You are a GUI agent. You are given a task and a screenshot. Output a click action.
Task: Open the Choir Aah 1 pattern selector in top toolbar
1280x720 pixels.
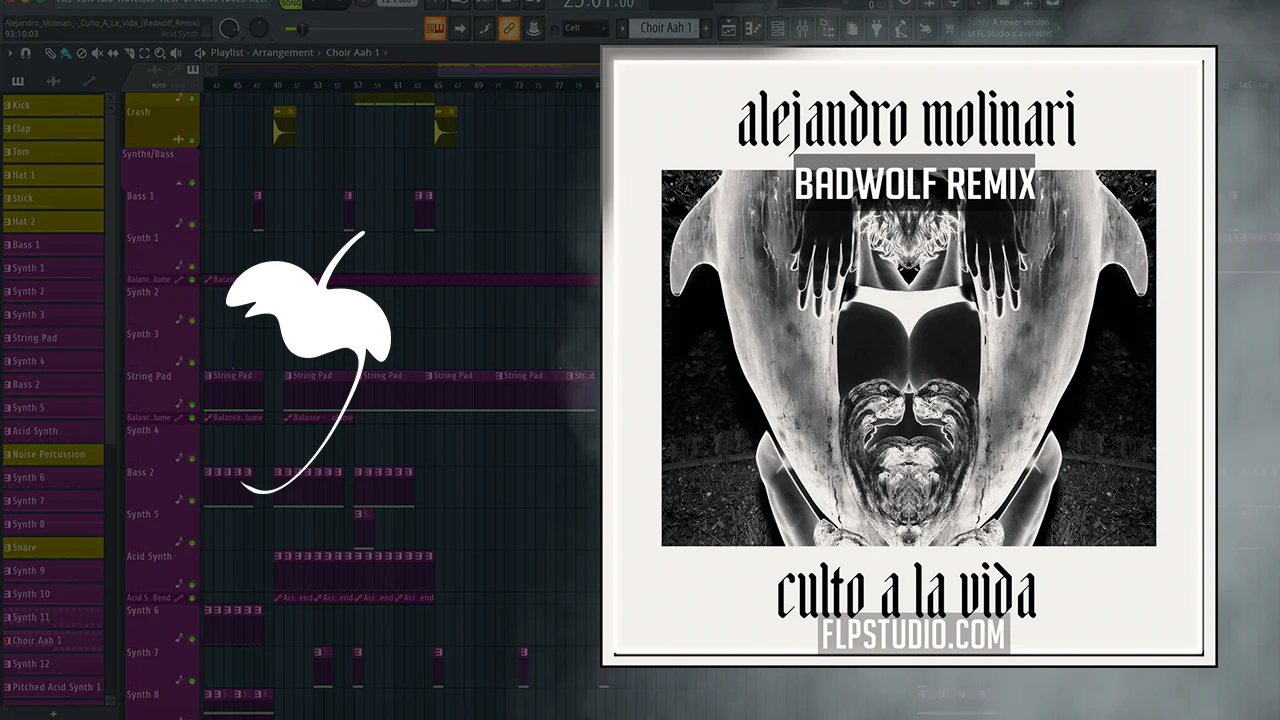(665, 28)
